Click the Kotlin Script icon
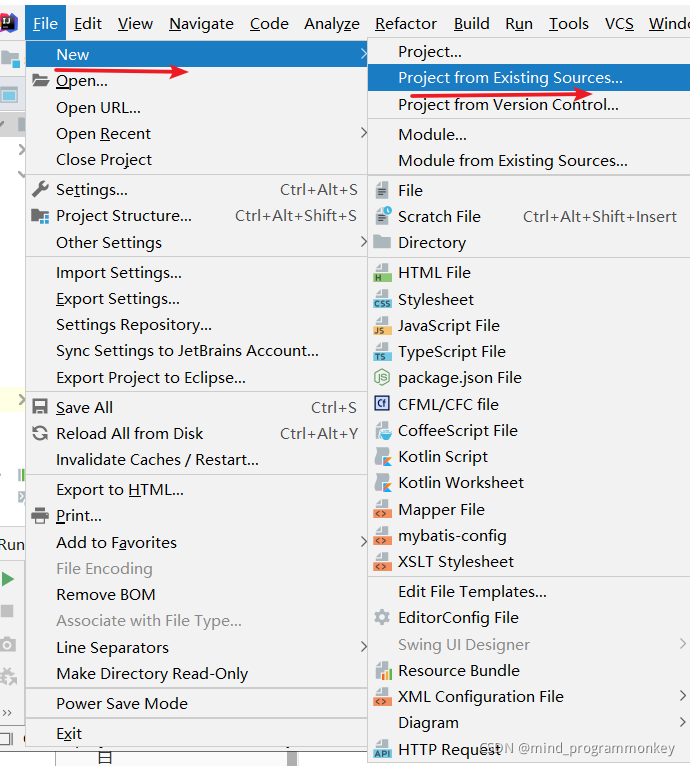 click(x=383, y=456)
